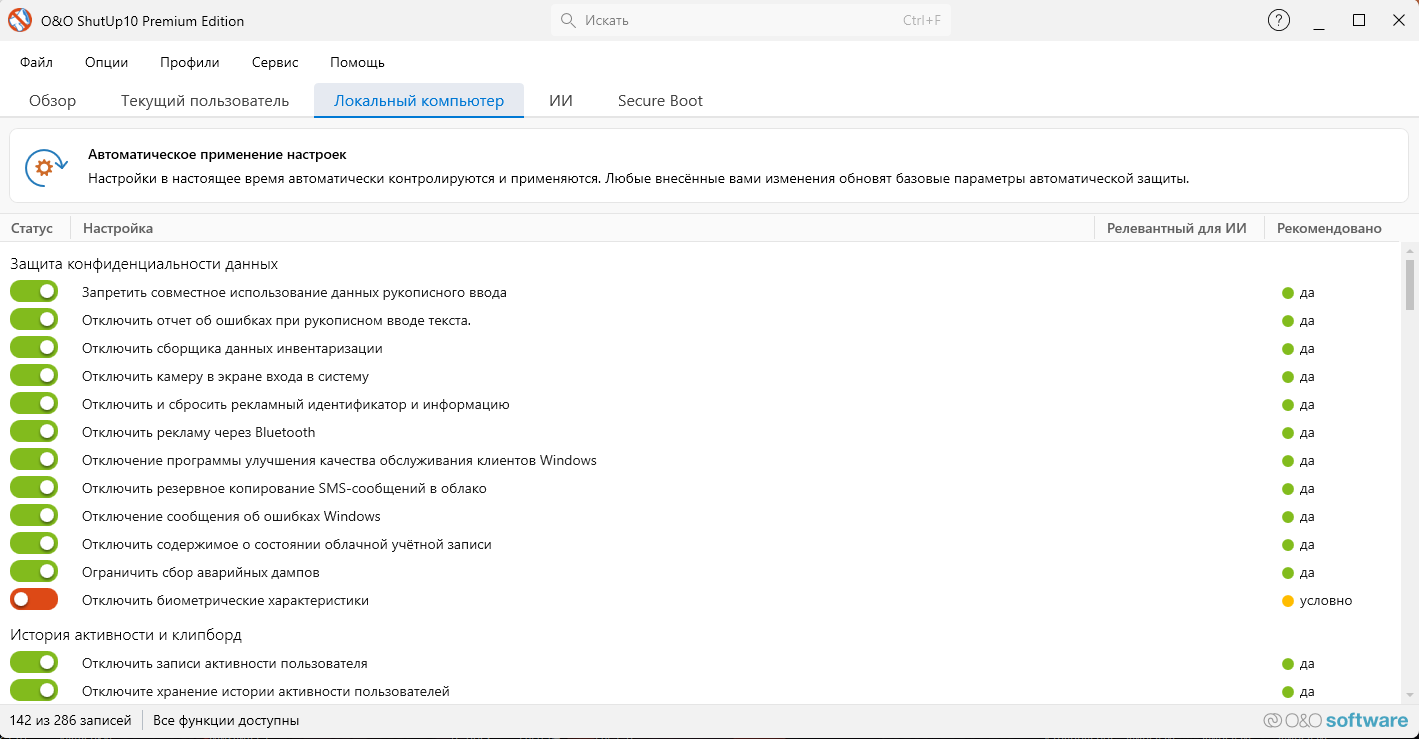Sort by the Статус column header
Screen dimensions: 1419x739
click(32, 228)
